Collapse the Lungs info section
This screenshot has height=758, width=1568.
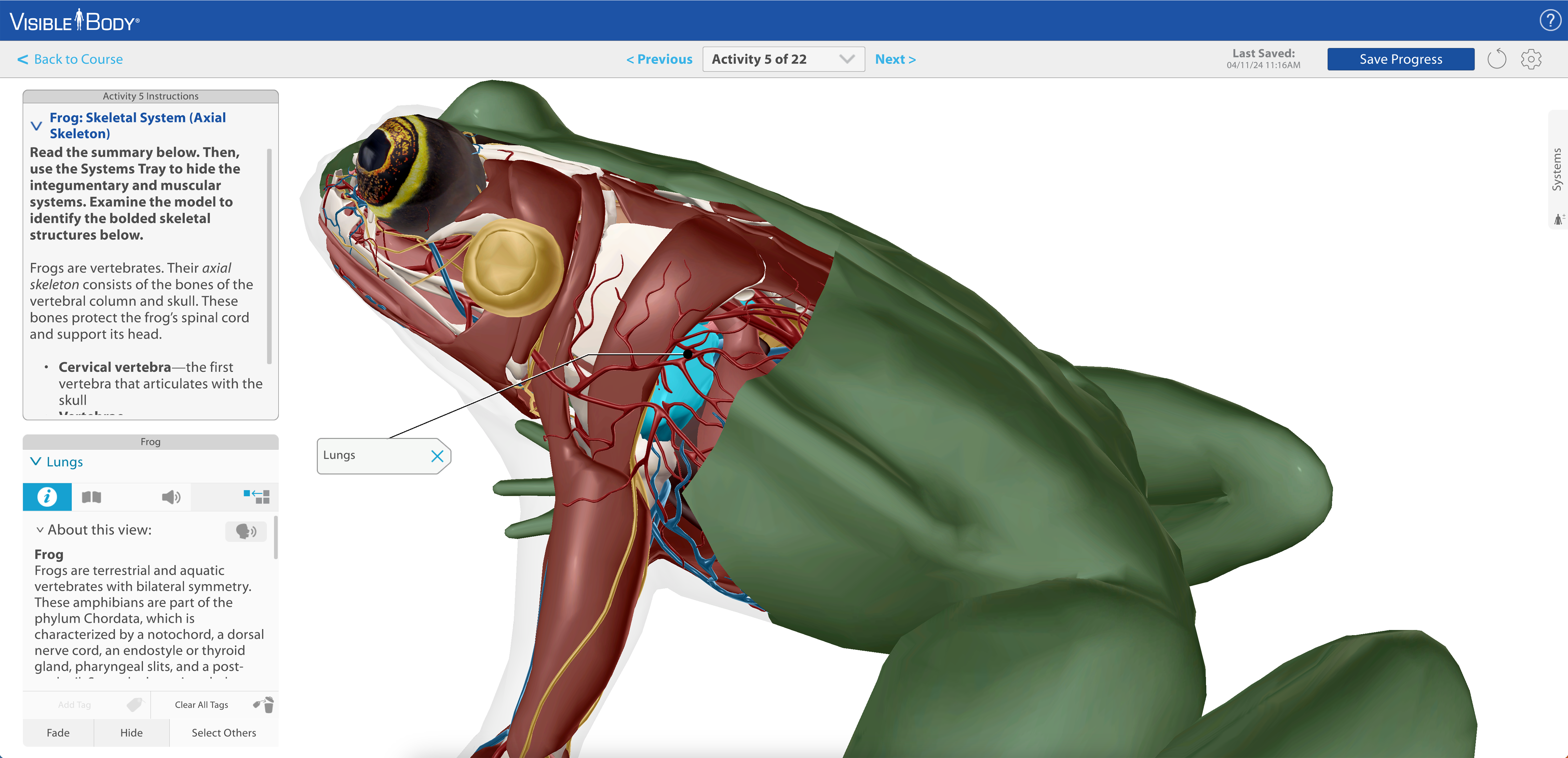click(x=36, y=462)
